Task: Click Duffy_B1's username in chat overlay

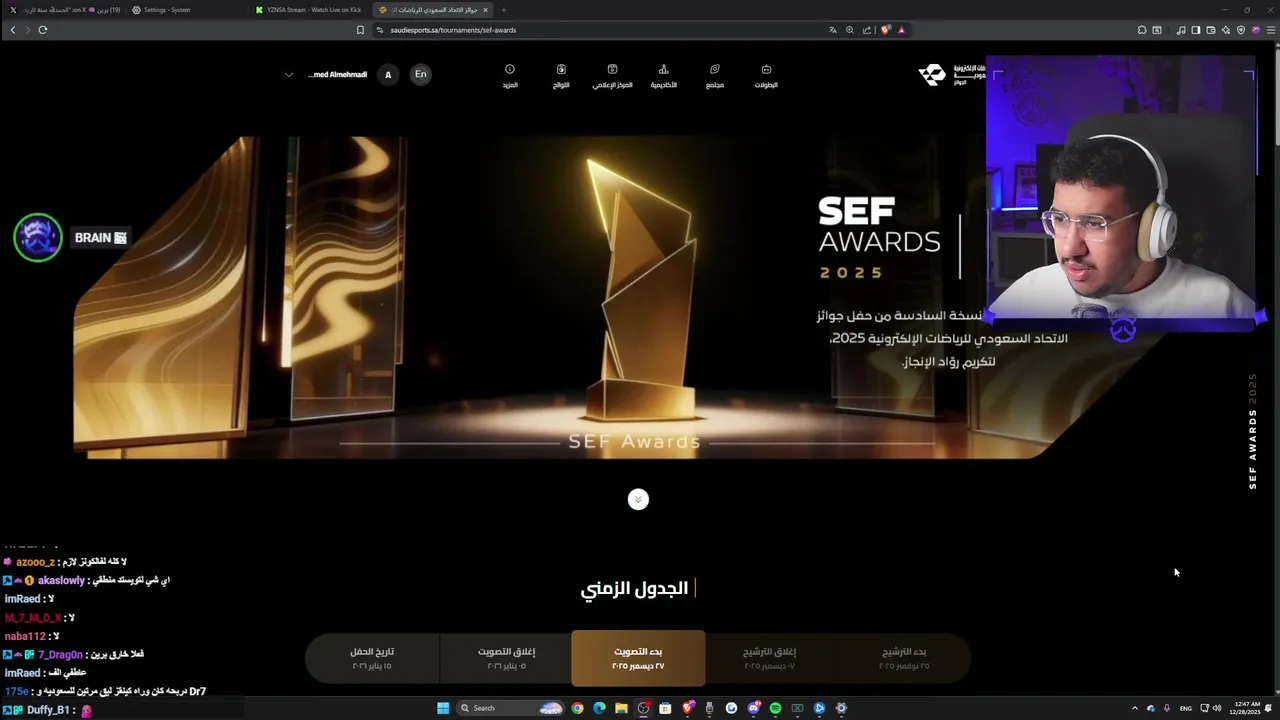Action: tap(48, 710)
